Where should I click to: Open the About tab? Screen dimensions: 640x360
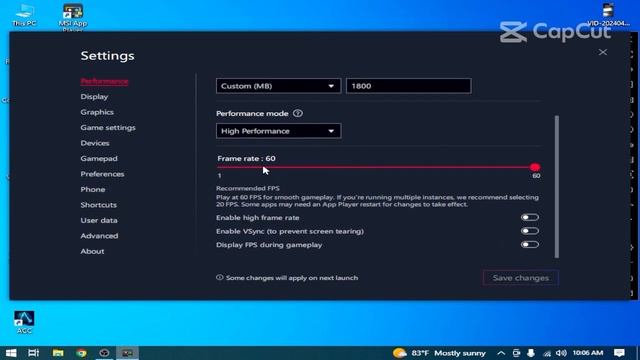click(92, 251)
